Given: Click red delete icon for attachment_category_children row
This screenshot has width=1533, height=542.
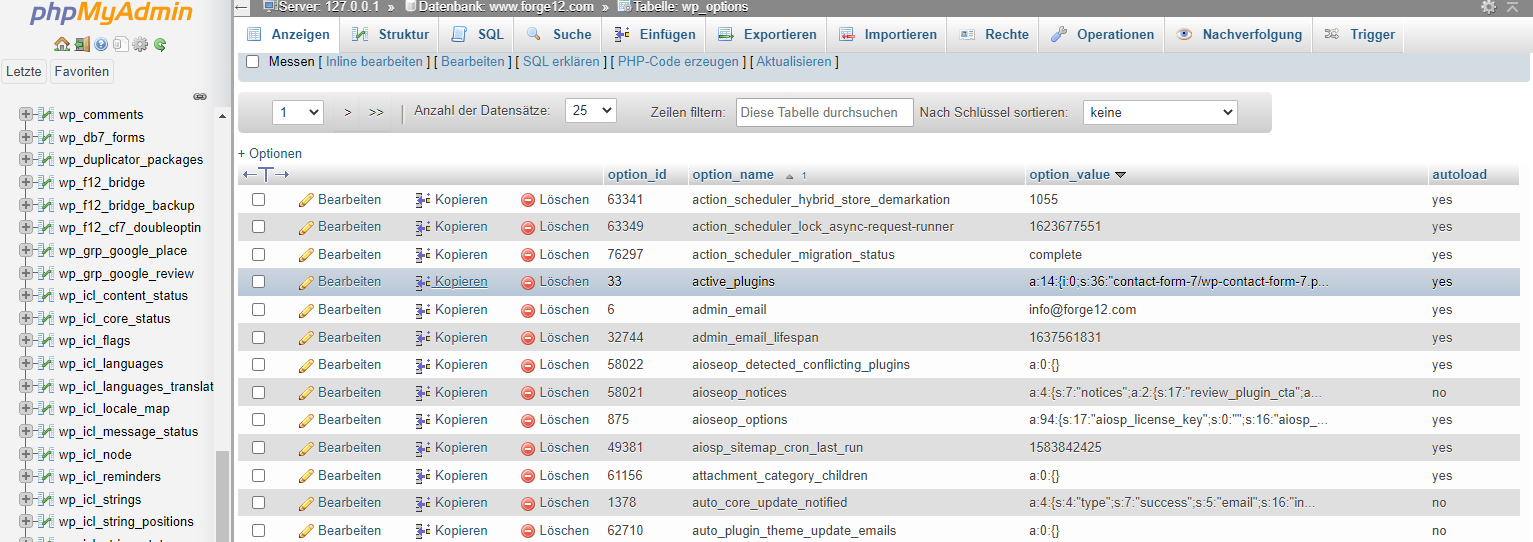Looking at the screenshot, I should coord(528,476).
